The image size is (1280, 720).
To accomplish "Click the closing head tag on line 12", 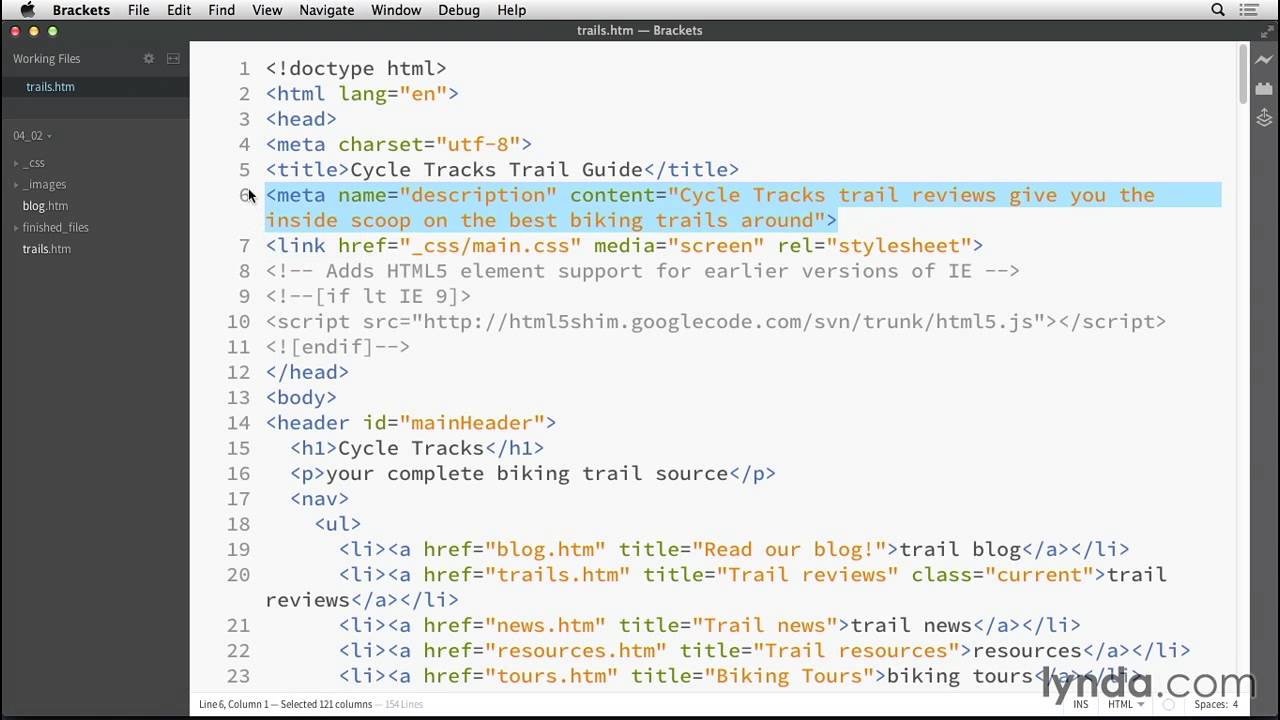I will 307,372.
